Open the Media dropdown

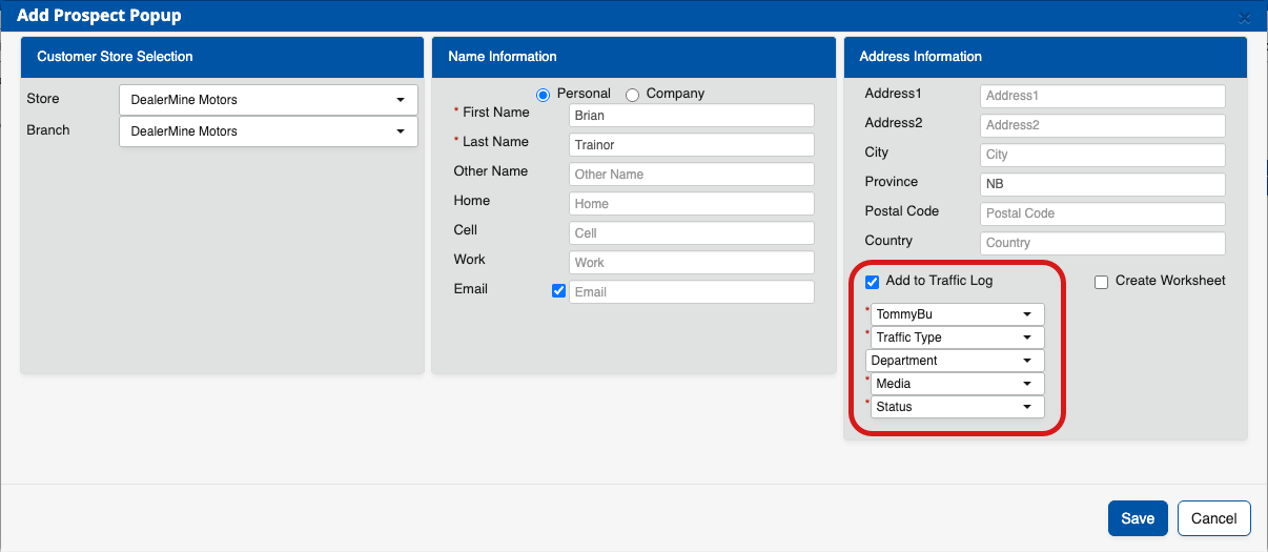pyautogui.click(x=957, y=384)
